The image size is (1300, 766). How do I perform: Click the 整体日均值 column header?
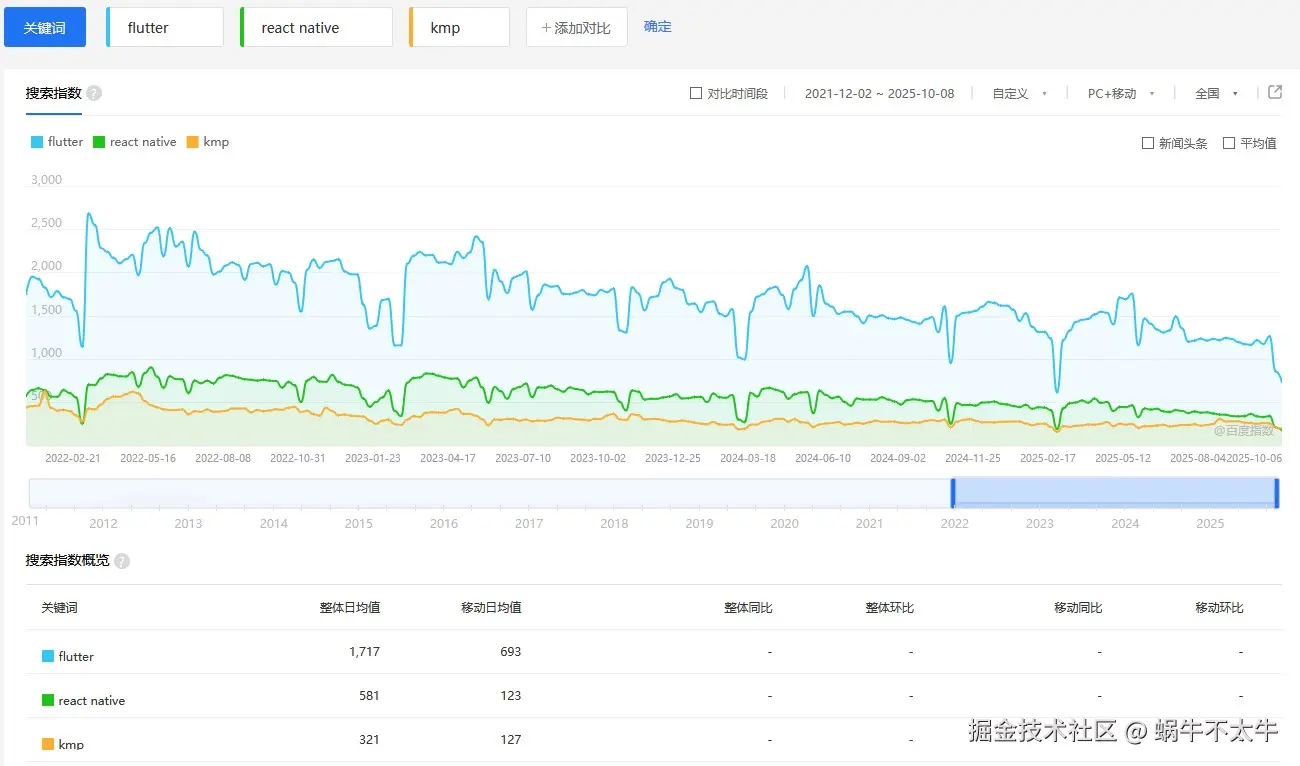tap(350, 608)
